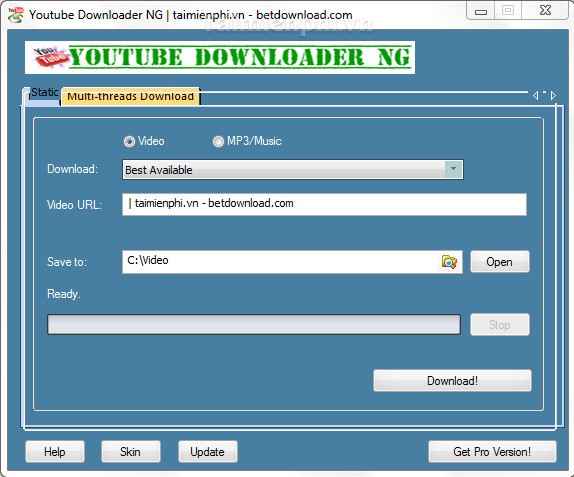Click the download progress bar

pyautogui.click(x=254, y=324)
